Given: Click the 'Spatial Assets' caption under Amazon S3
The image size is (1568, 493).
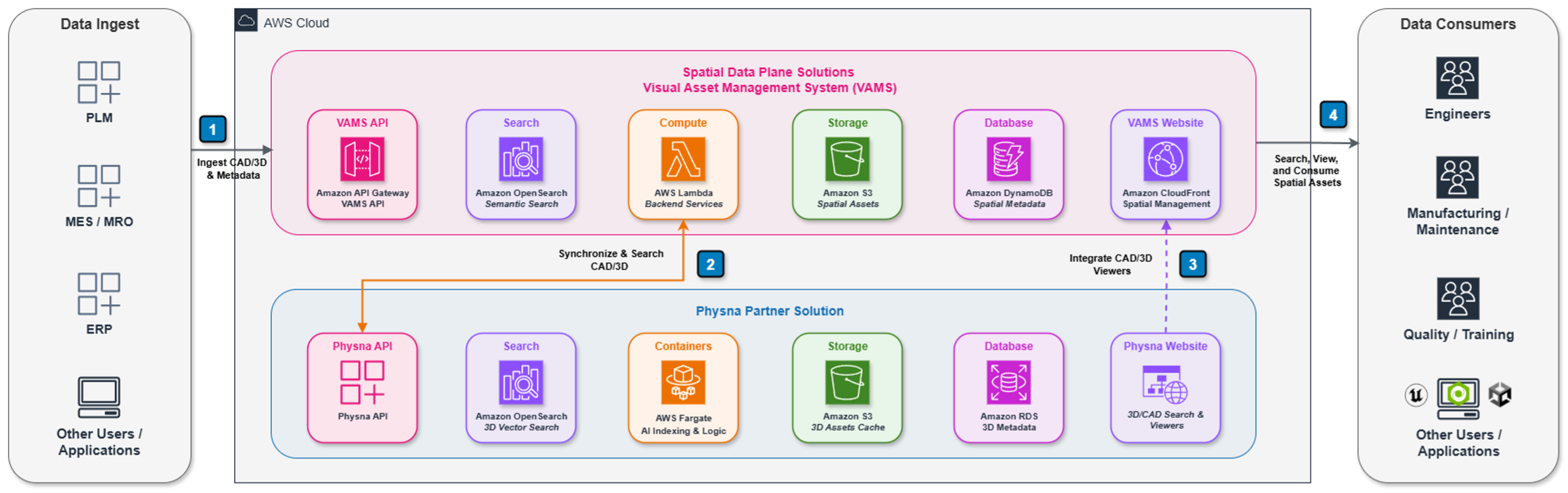Looking at the screenshot, I should [847, 204].
